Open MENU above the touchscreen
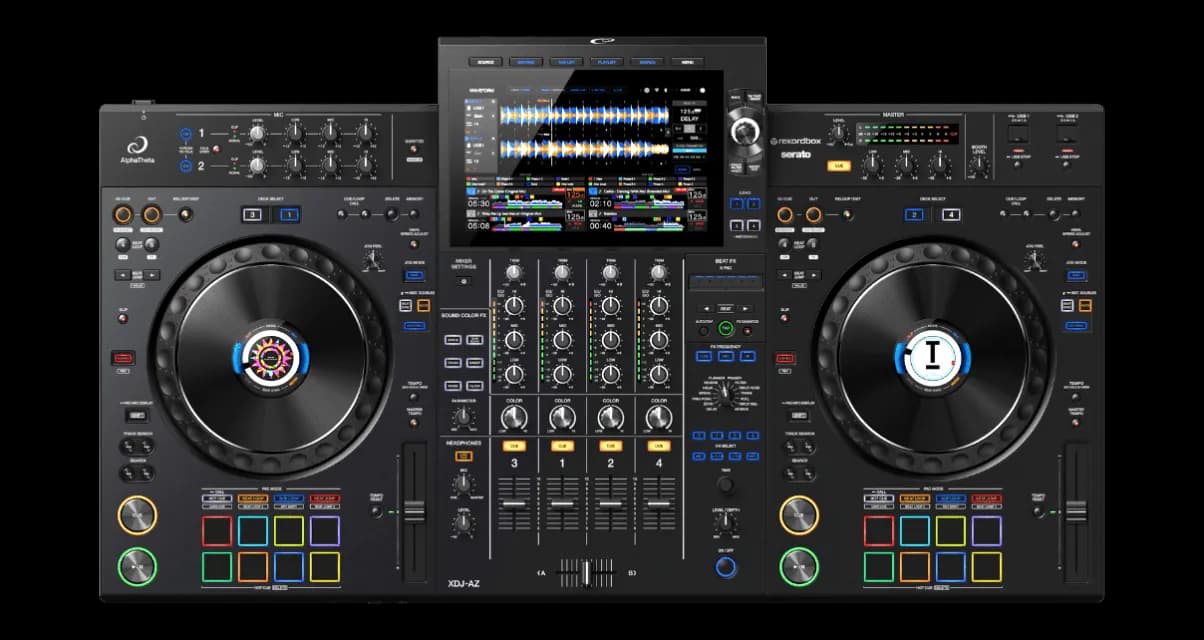The height and width of the screenshot is (640, 1204). [687, 62]
